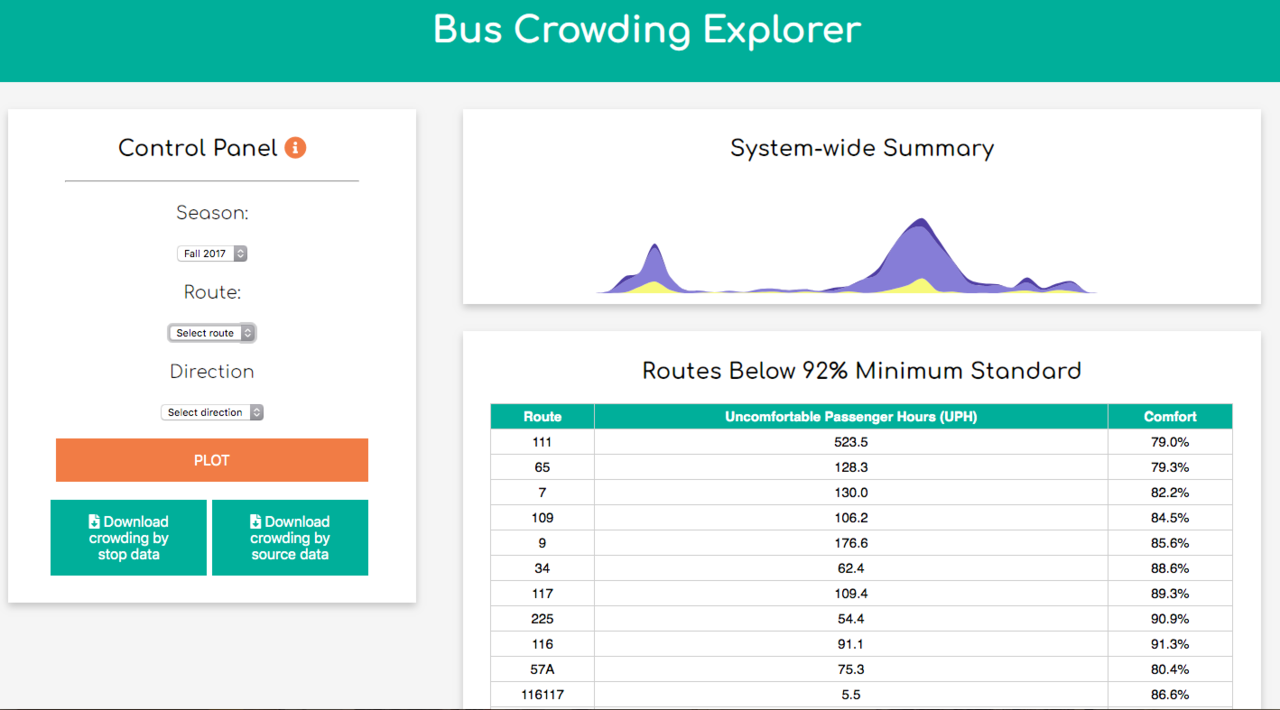Screen dimensions: 1280x710
Task: Open the Season dropdown showing Fall 2017
Action: click(212, 254)
